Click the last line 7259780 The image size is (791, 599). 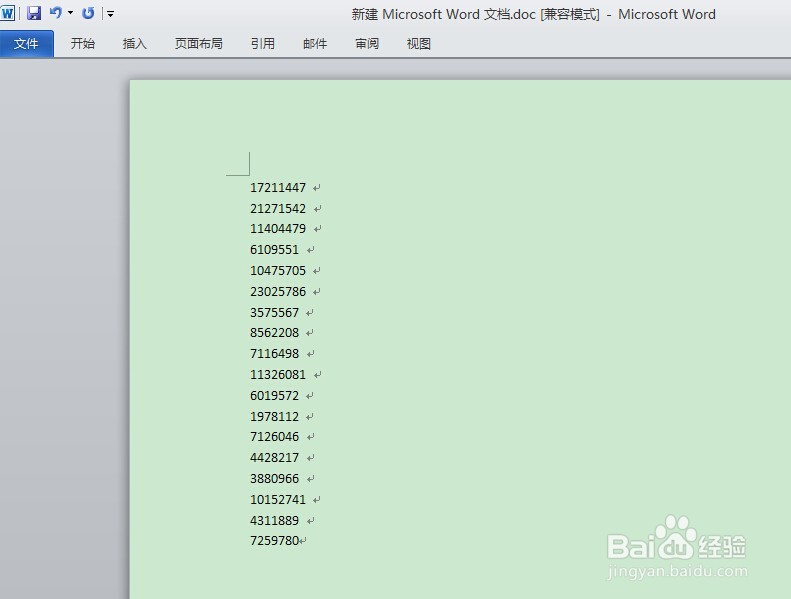(x=274, y=540)
